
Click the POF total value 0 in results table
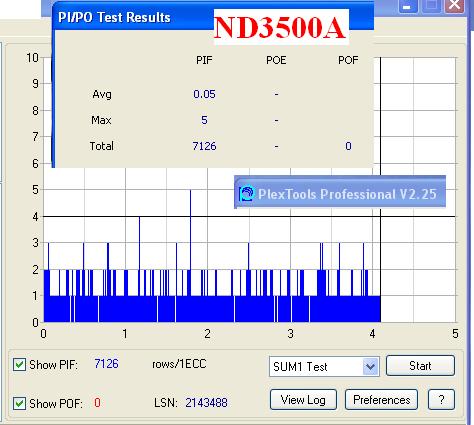point(348,146)
